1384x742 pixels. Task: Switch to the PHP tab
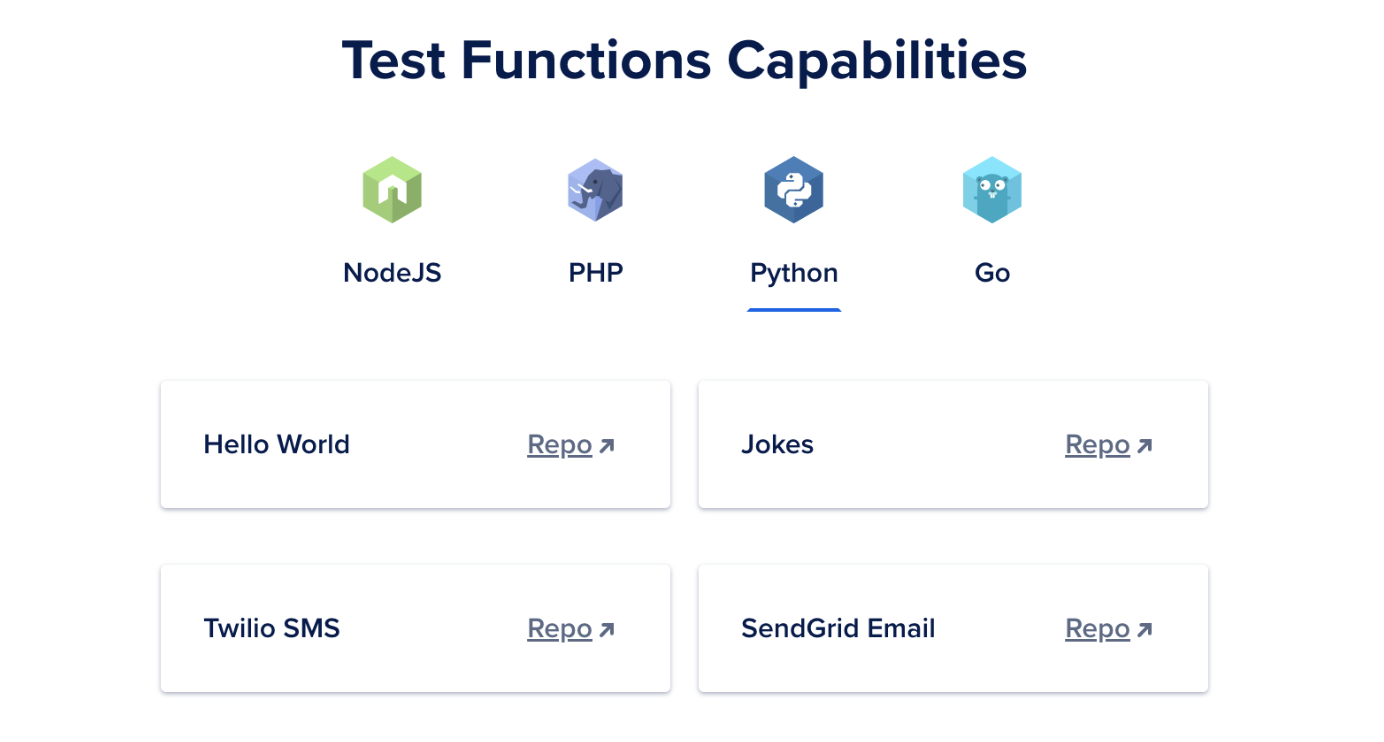595,271
